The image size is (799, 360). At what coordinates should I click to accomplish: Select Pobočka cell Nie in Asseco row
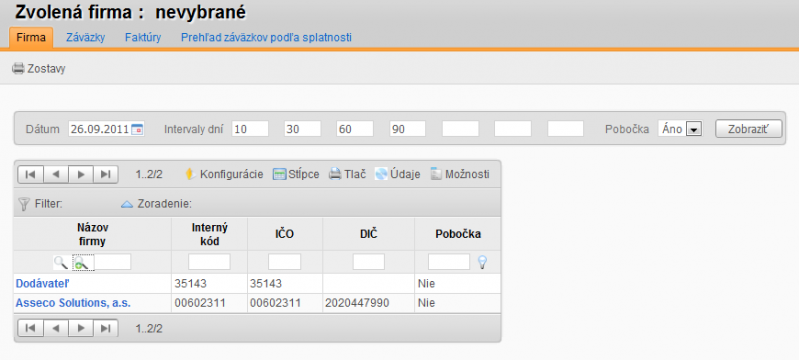458,303
